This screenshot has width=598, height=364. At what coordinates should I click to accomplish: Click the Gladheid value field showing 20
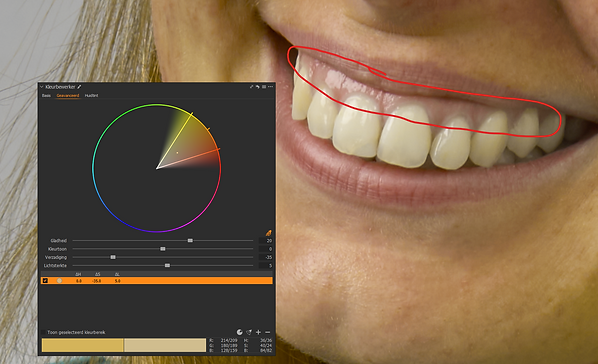pos(265,240)
